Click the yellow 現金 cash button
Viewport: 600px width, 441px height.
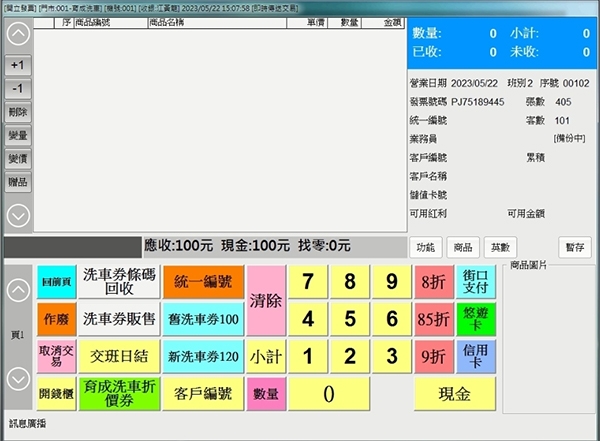[455, 394]
